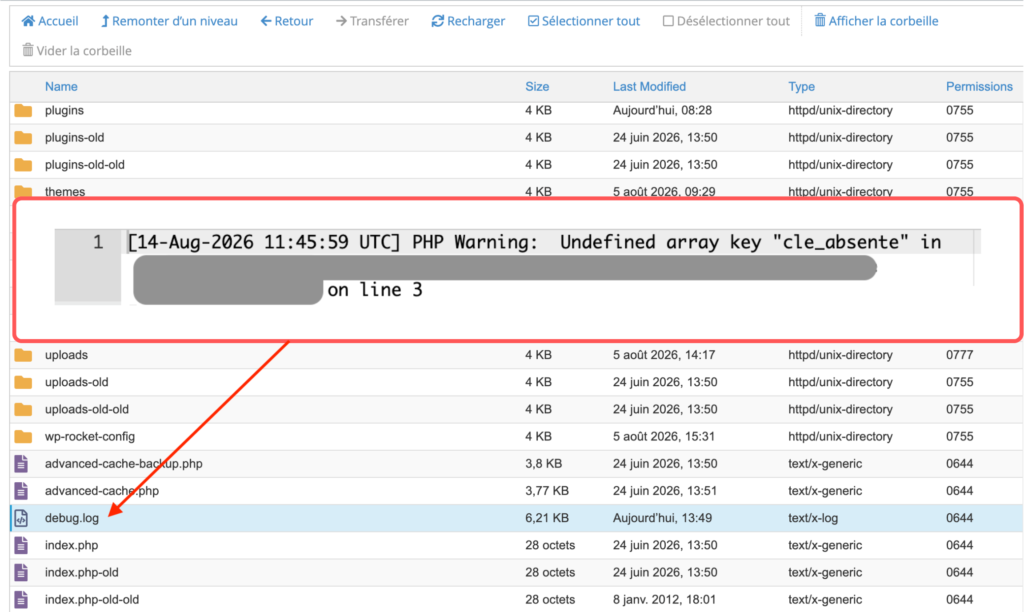Click the index.php-old-old file icon
Screen dimensions: 1024x612
(x=21, y=600)
